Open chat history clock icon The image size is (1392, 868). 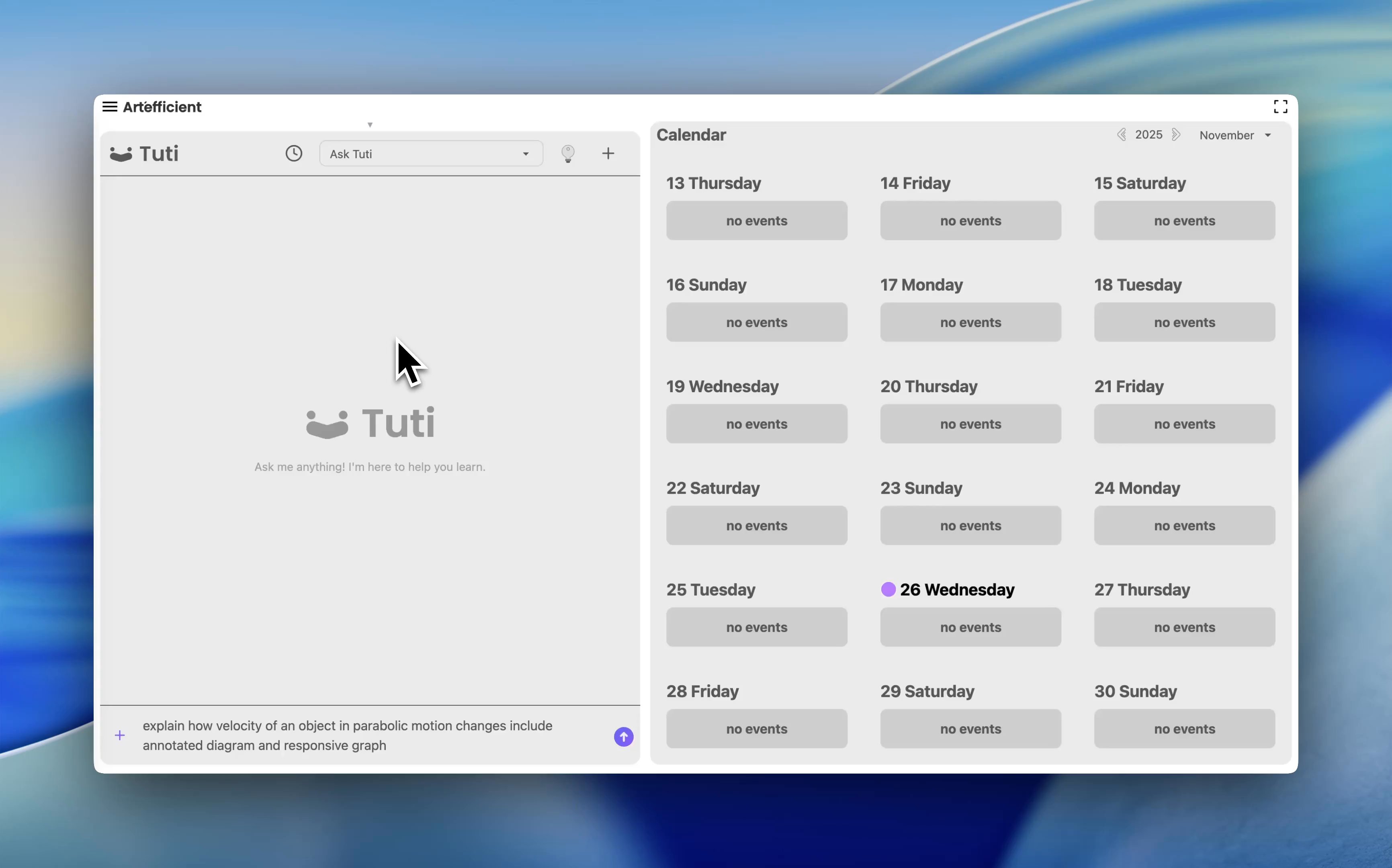pyautogui.click(x=294, y=153)
